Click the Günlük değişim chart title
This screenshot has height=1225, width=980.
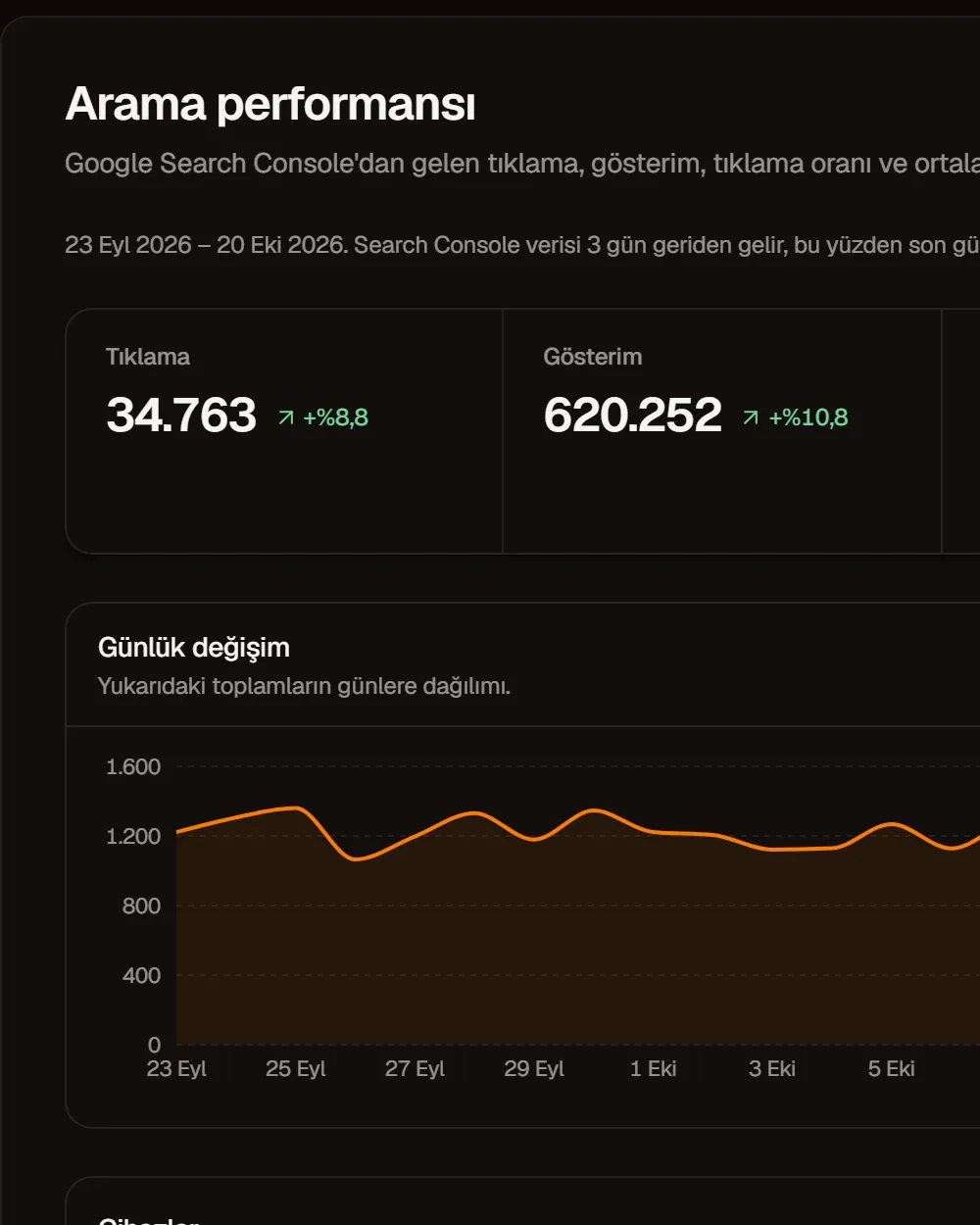click(194, 648)
